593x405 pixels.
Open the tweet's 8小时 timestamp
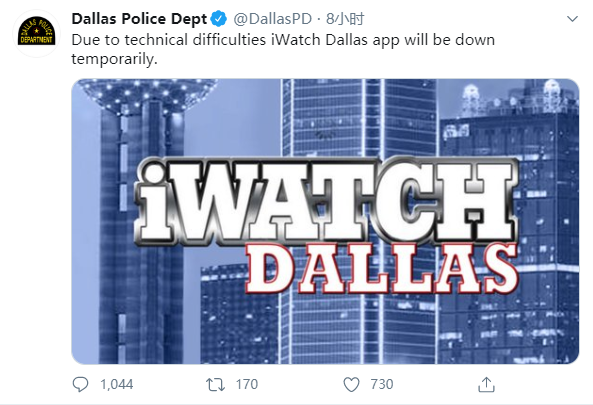click(345, 19)
